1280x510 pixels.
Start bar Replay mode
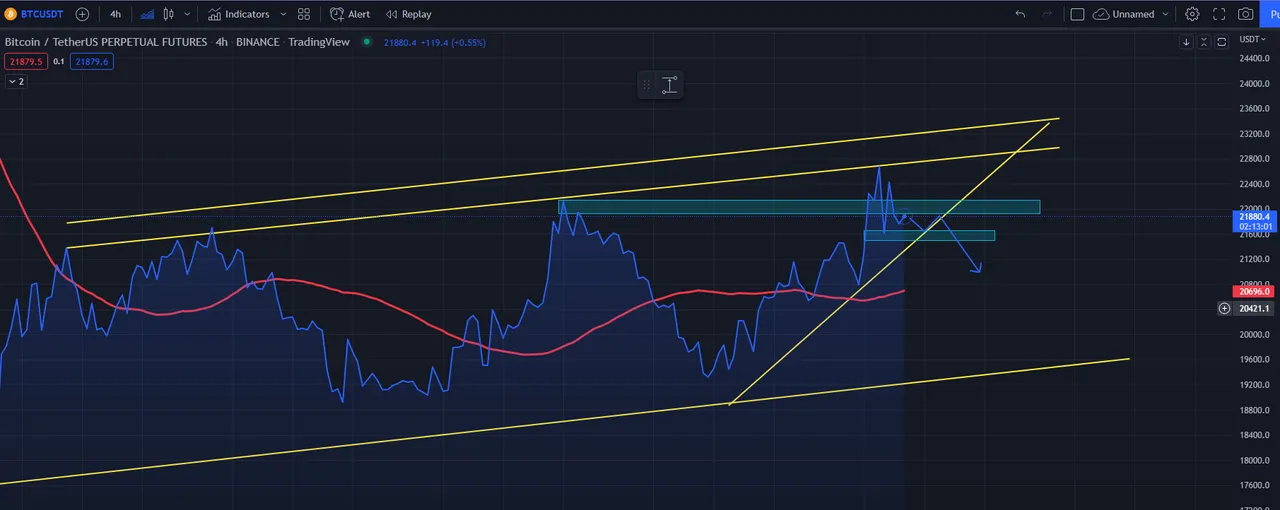click(x=409, y=14)
